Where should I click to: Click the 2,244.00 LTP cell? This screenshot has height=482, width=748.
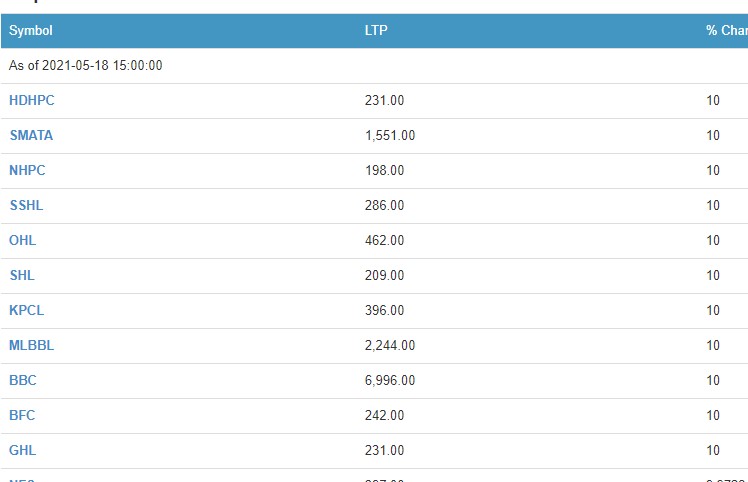coord(390,345)
